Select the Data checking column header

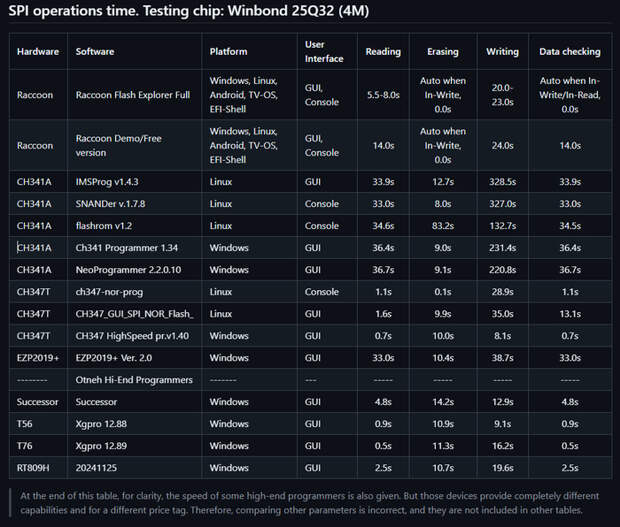click(570, 51)
